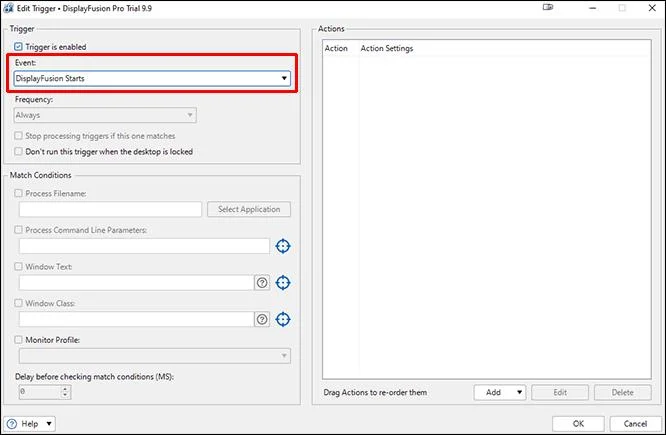Click into the Window Class input field

136,319
